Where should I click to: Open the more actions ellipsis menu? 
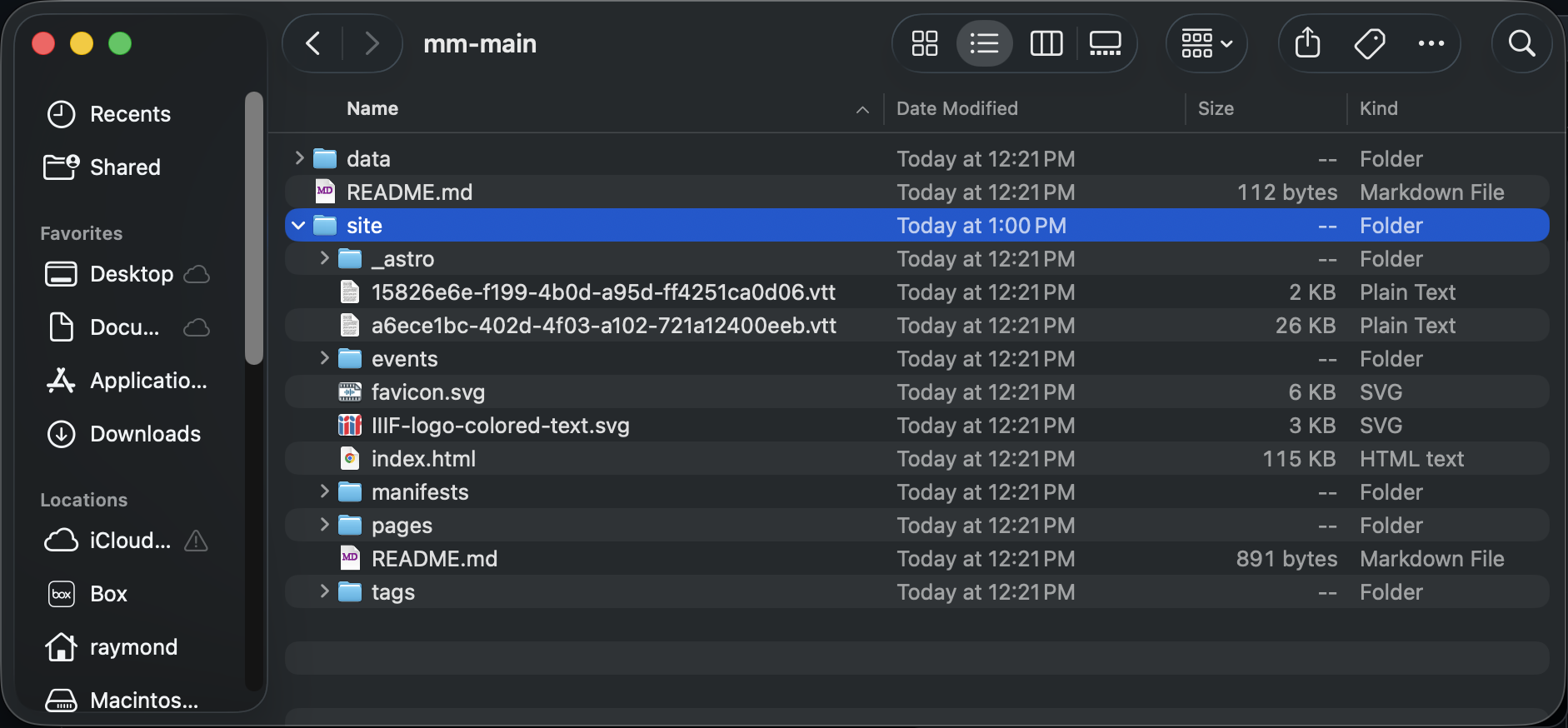[1431, 43]
